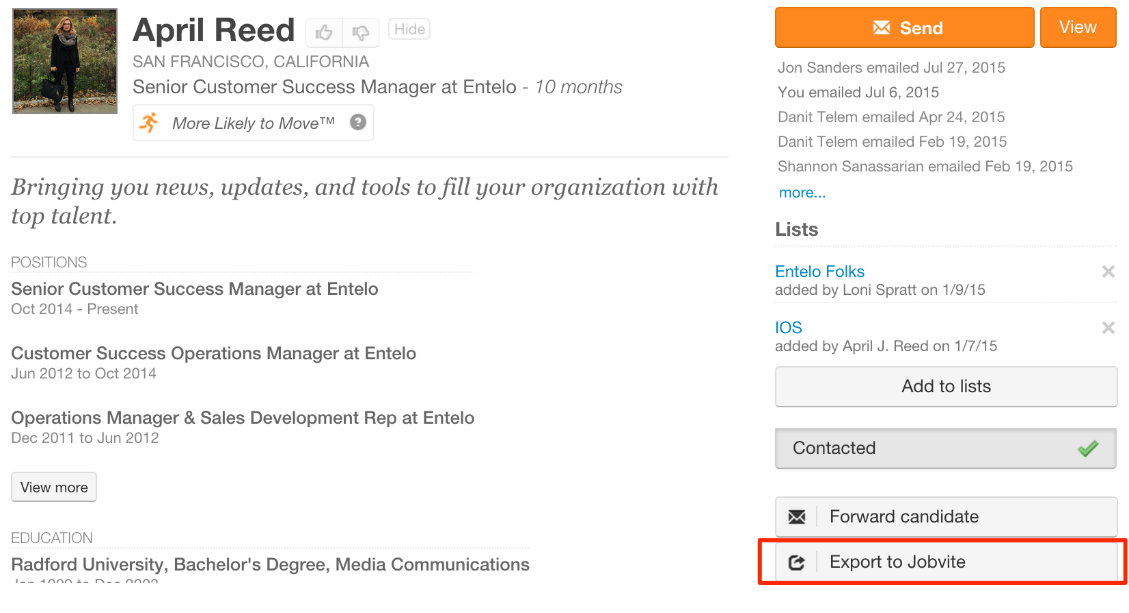Open April Reed's profile photo
This screenshot has width=1129, height=613.
65,61
